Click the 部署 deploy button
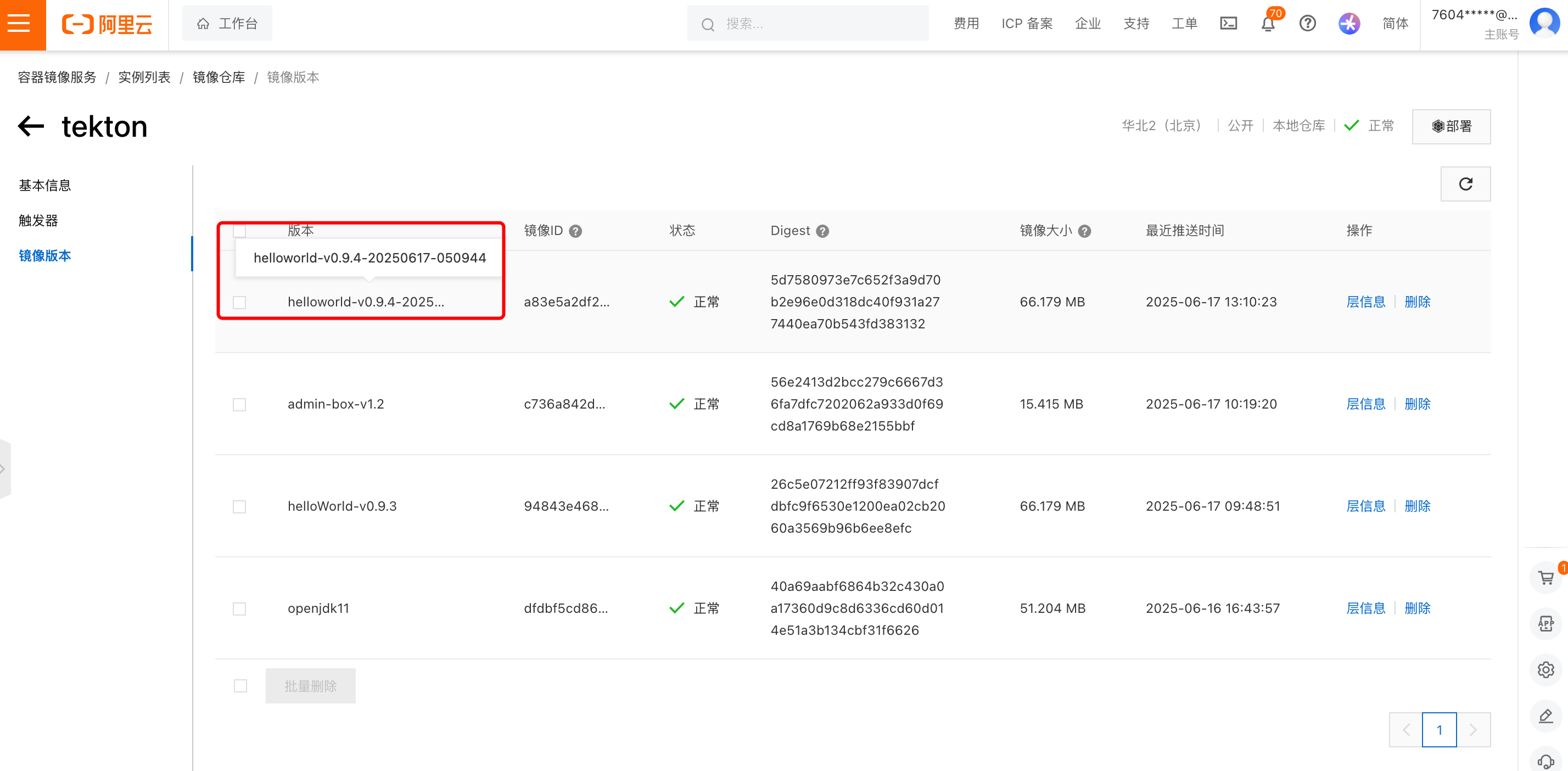This screenshot has width=1568, height=771. [1451, 126]
